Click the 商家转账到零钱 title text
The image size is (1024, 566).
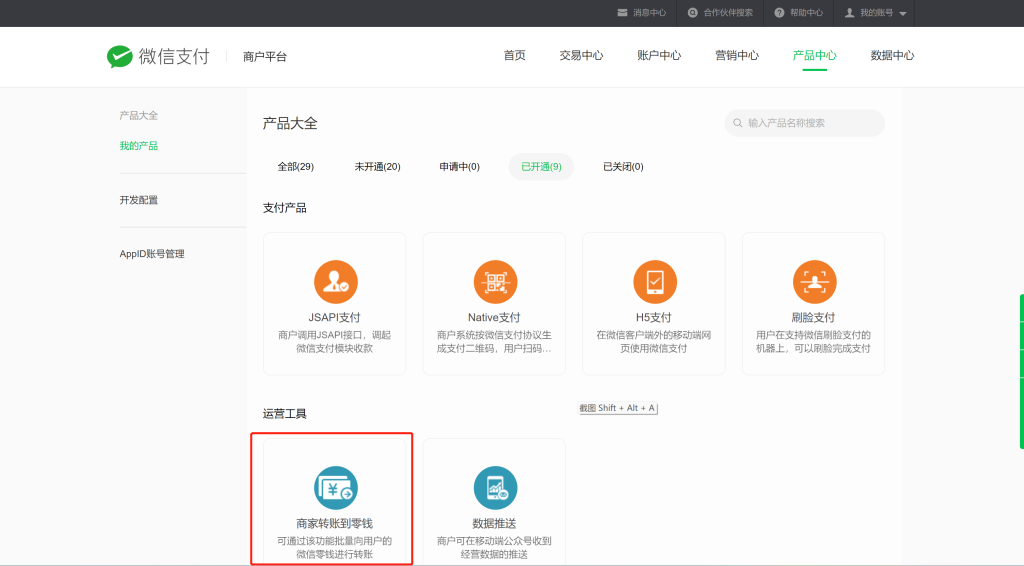pos(334,524)
